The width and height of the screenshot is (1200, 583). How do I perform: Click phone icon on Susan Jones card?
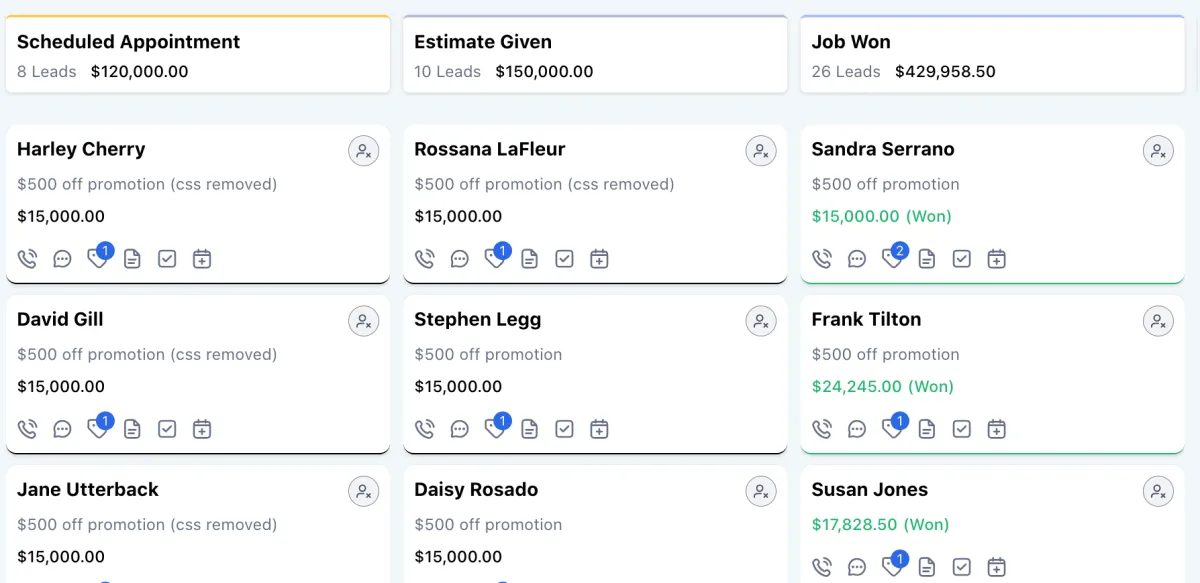tap(822, 567)
